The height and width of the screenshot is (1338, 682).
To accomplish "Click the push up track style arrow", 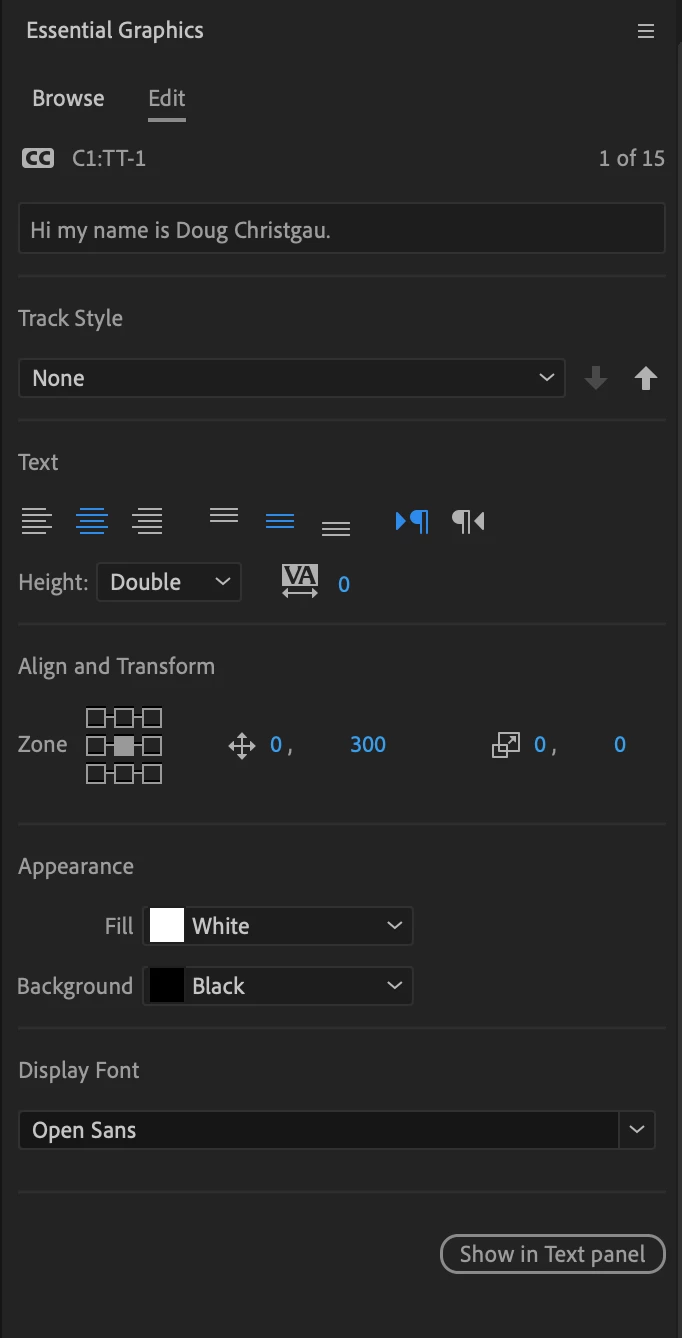I will (x=646, y=378).
